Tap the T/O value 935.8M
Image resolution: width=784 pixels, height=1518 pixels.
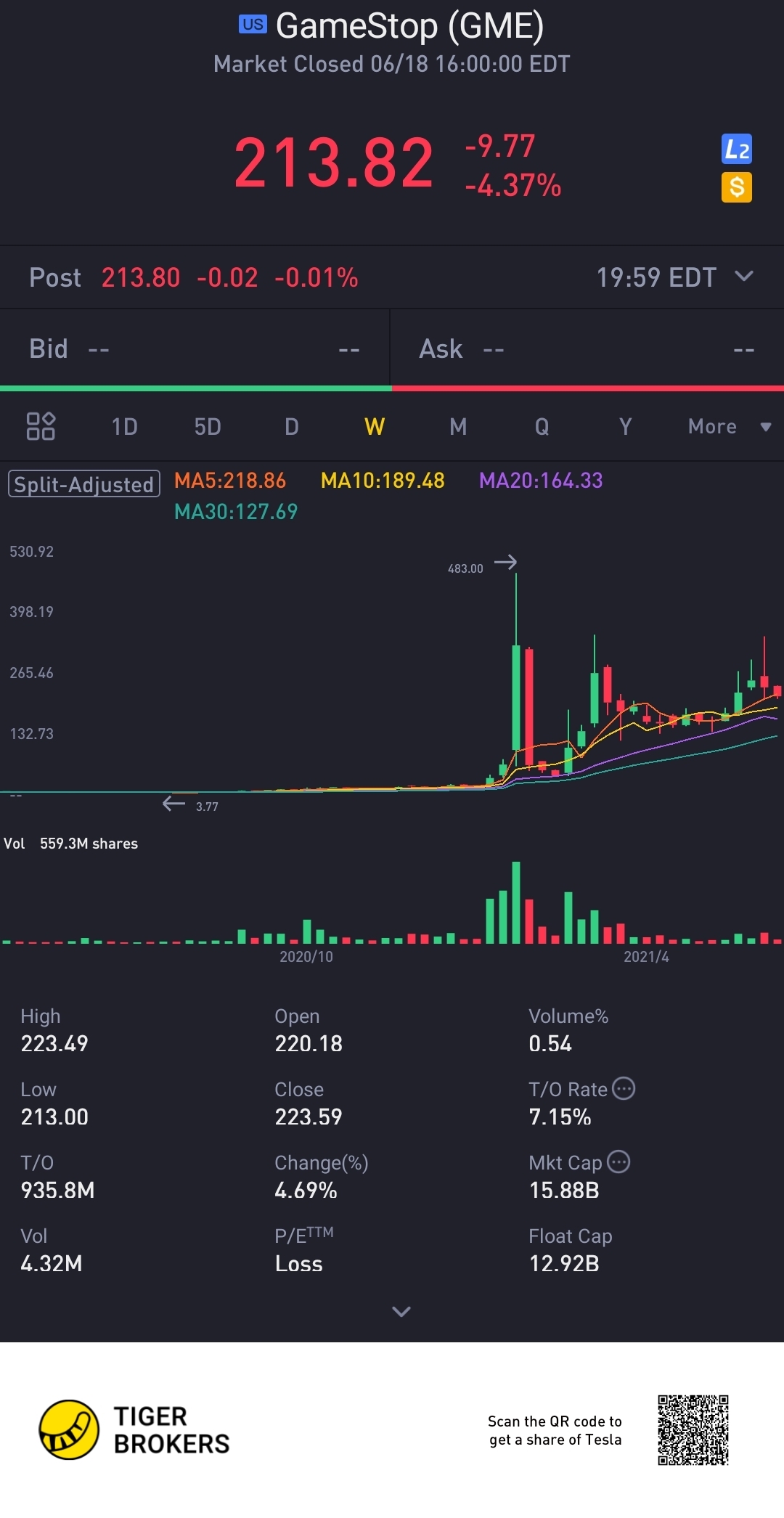tap(57, 1191)
